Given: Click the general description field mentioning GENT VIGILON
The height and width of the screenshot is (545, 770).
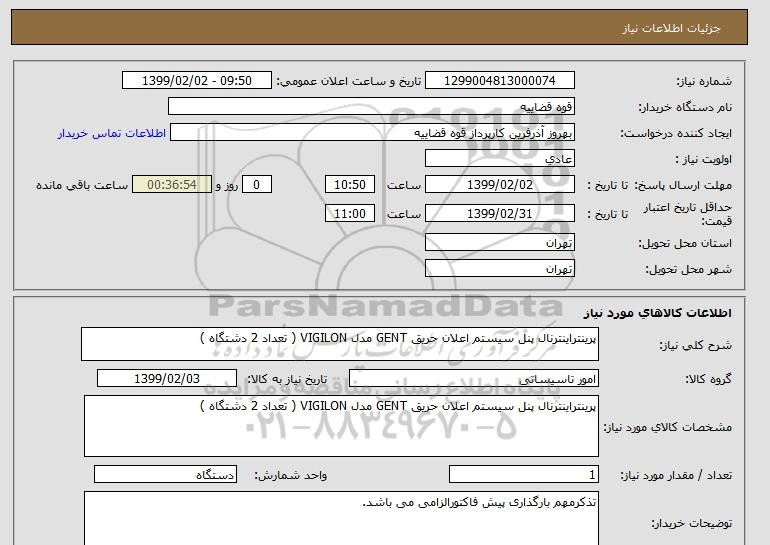Looking at the screenshot, I should 340,344.
